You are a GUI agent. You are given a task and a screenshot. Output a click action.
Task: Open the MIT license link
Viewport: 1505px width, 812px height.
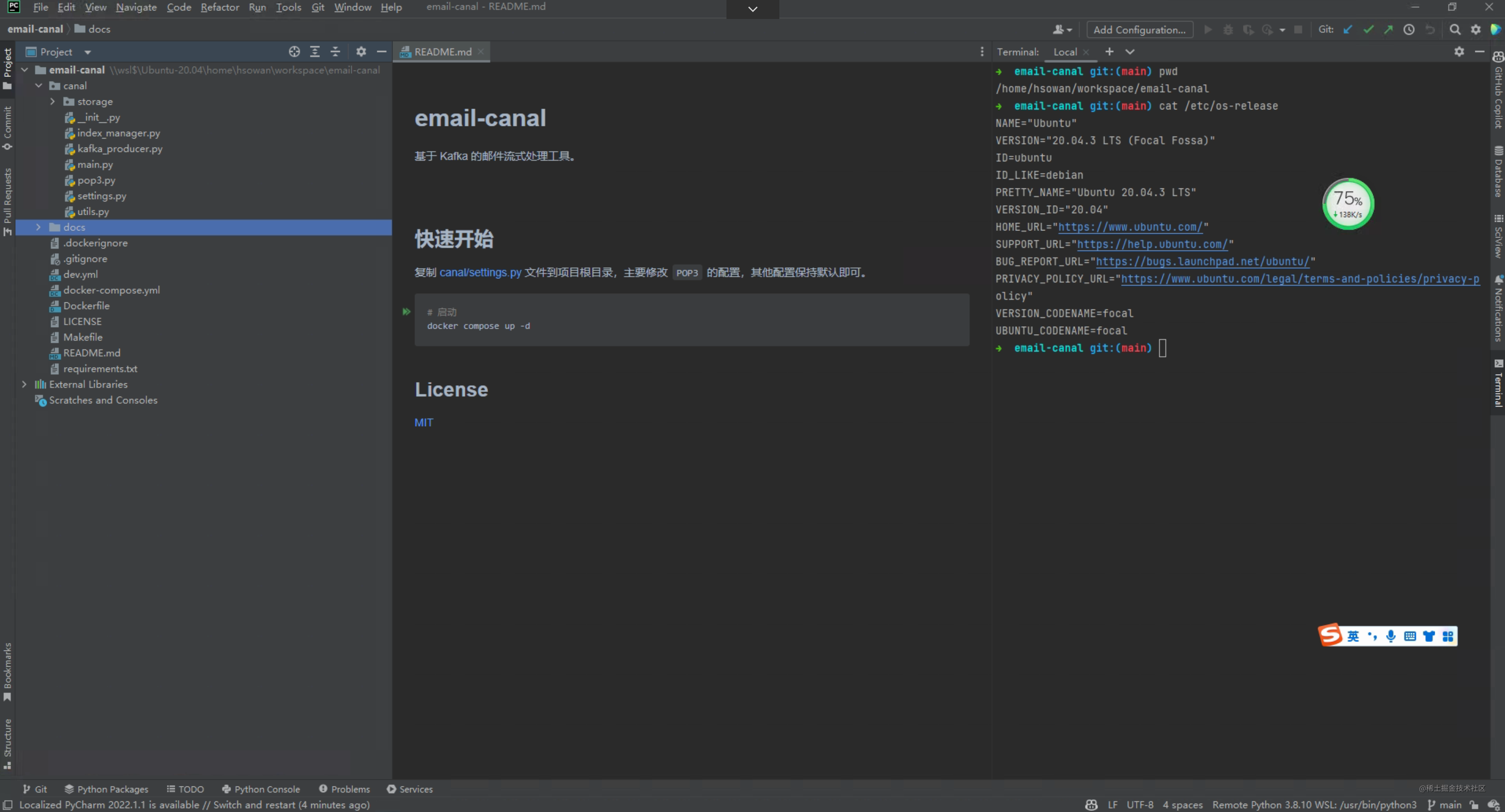coord(424,423)
